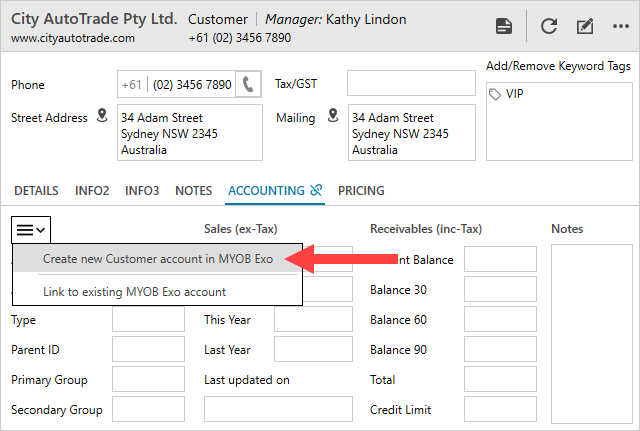The height and width of the screenshot is (431, 640).
Task: Click the Last updated on field
Action: point(278,410)
